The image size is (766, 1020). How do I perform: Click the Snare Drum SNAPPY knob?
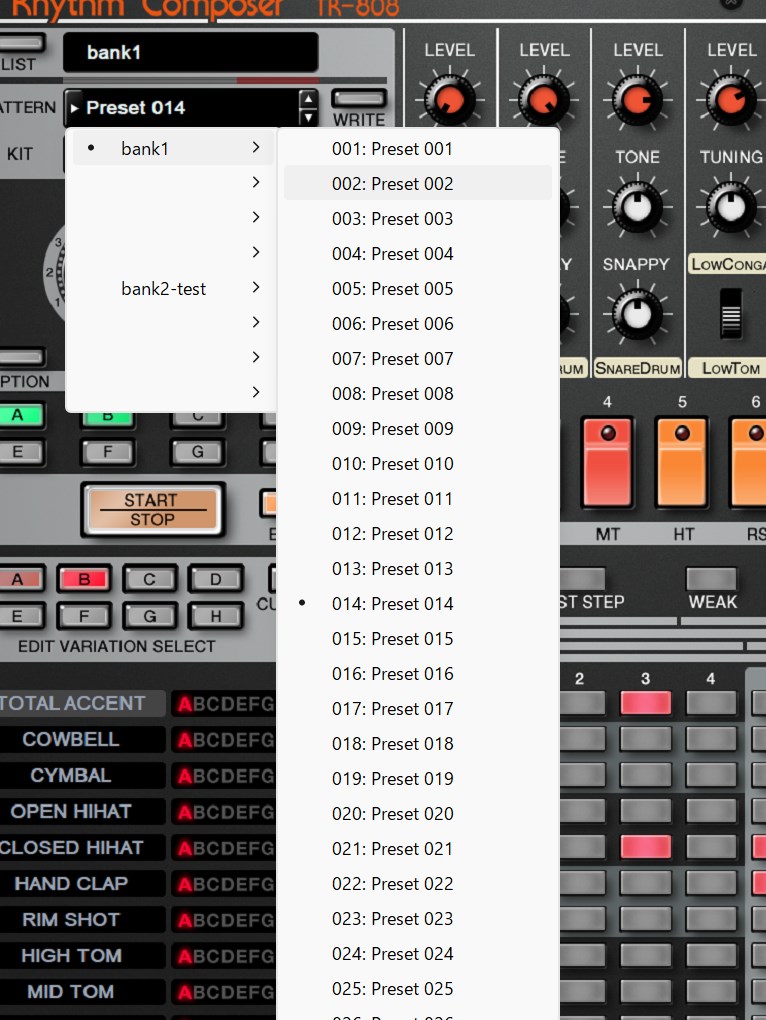pyautogui.click(x=637, y=313)
